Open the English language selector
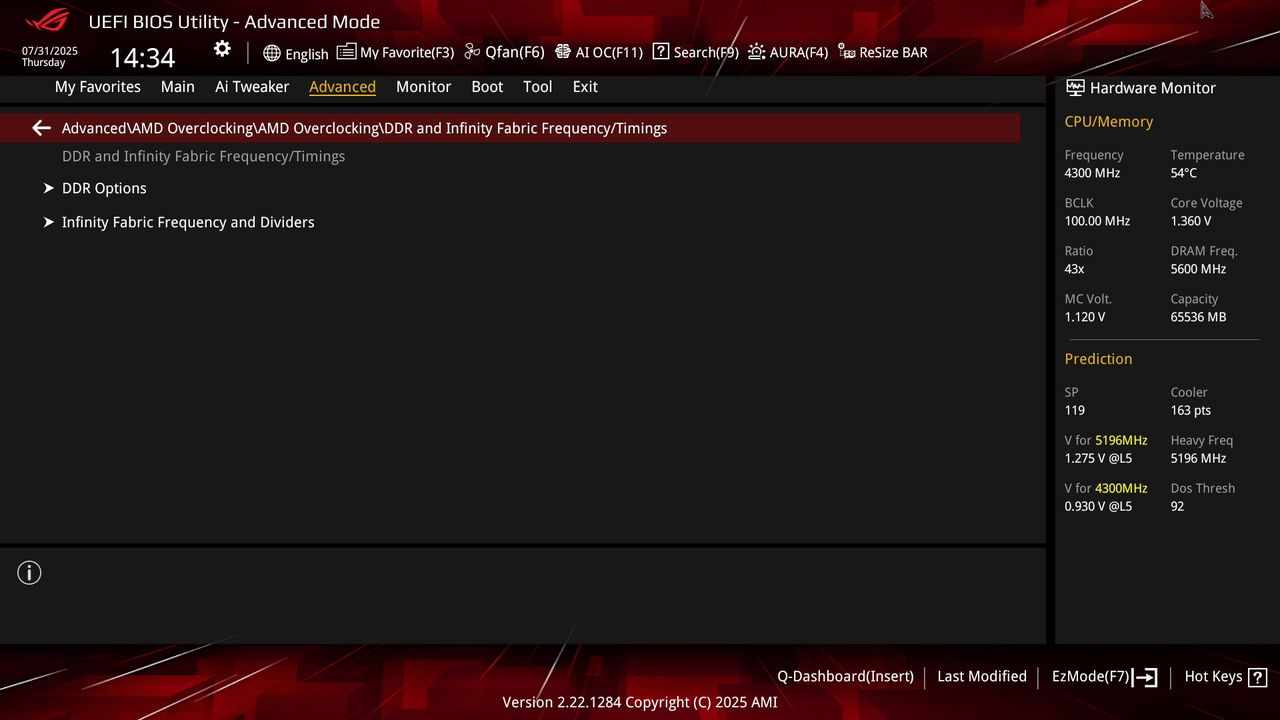The width and height of the screenshot is (1280, 720). (296, 53)
